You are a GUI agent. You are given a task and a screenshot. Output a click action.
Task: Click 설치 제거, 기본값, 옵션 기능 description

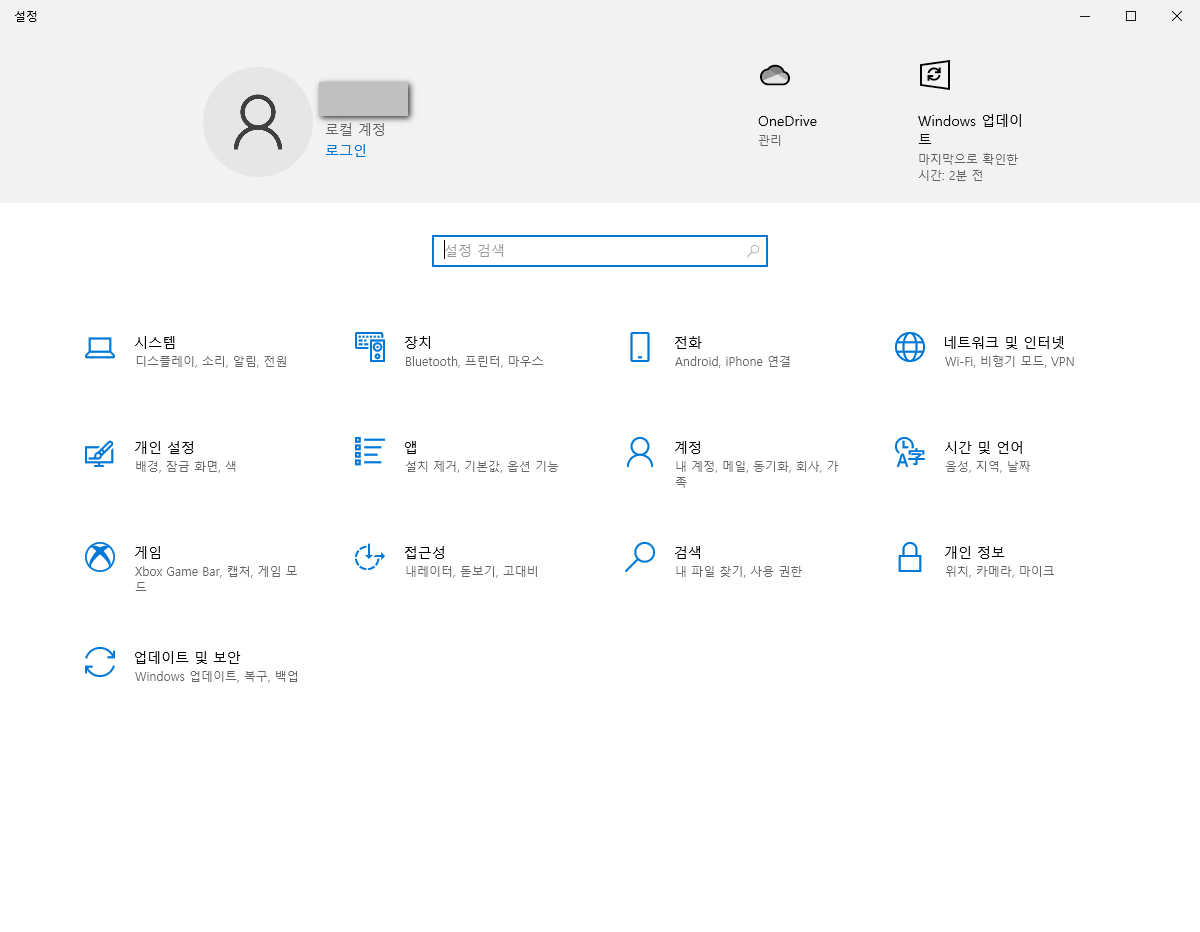[481, 467]
